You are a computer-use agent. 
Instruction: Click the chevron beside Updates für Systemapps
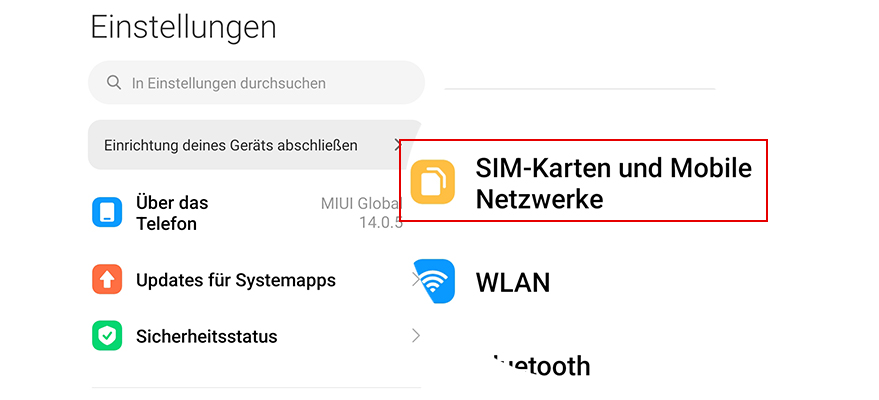point(416,279)
